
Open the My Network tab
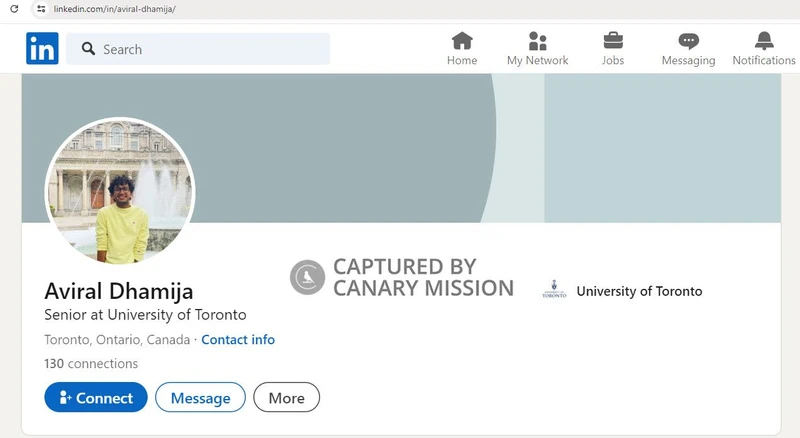click(x=537, y=49)
